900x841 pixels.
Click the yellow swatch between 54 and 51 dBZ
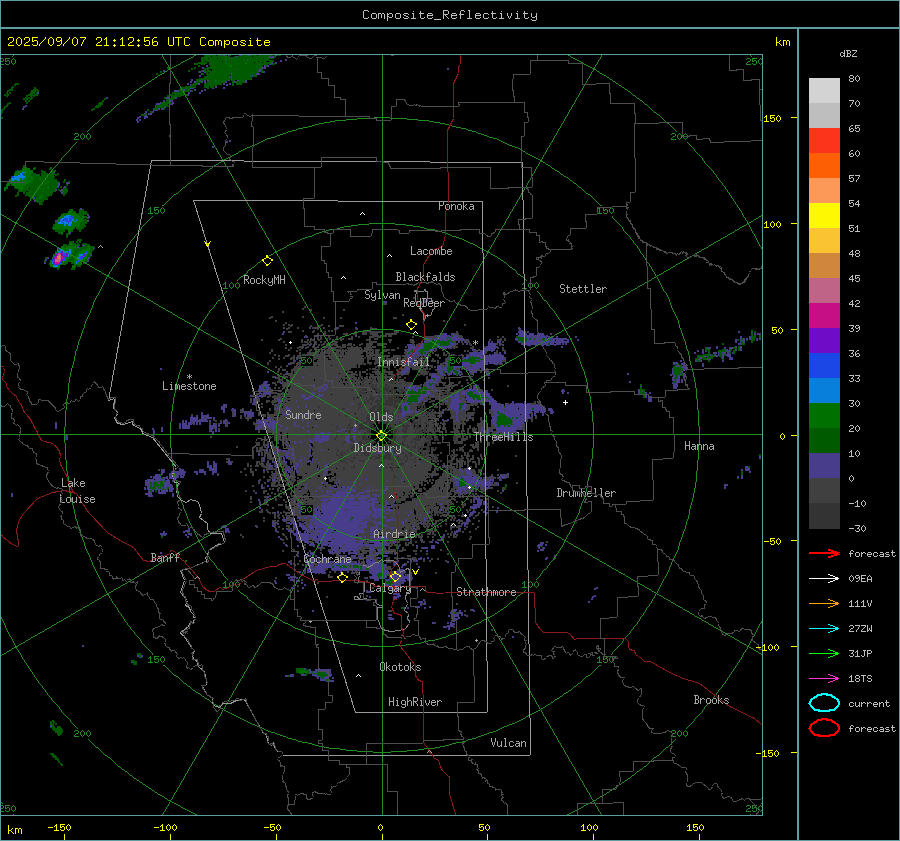click(824, 216)
